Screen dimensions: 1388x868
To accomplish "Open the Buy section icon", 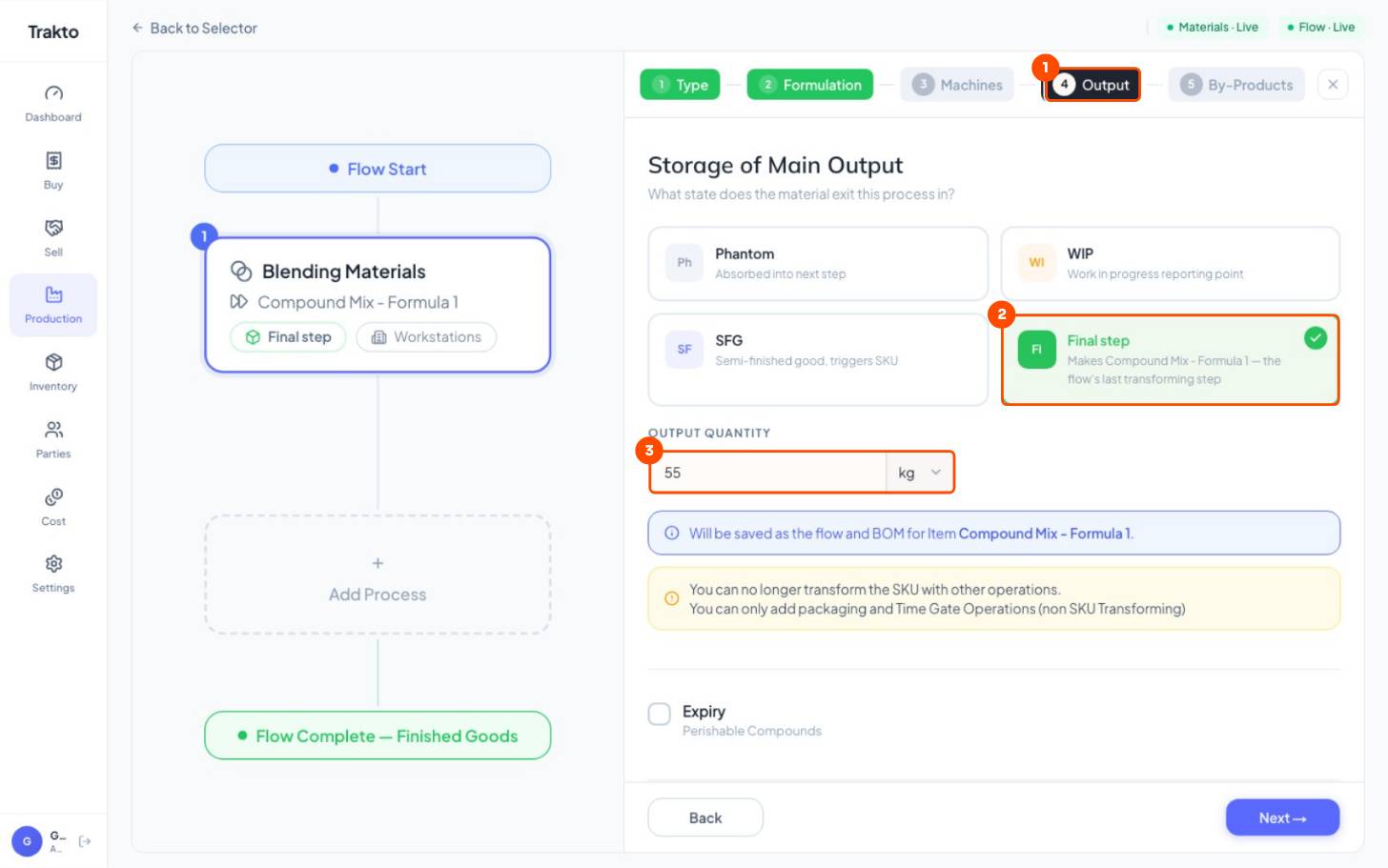I will click(53, 160).
